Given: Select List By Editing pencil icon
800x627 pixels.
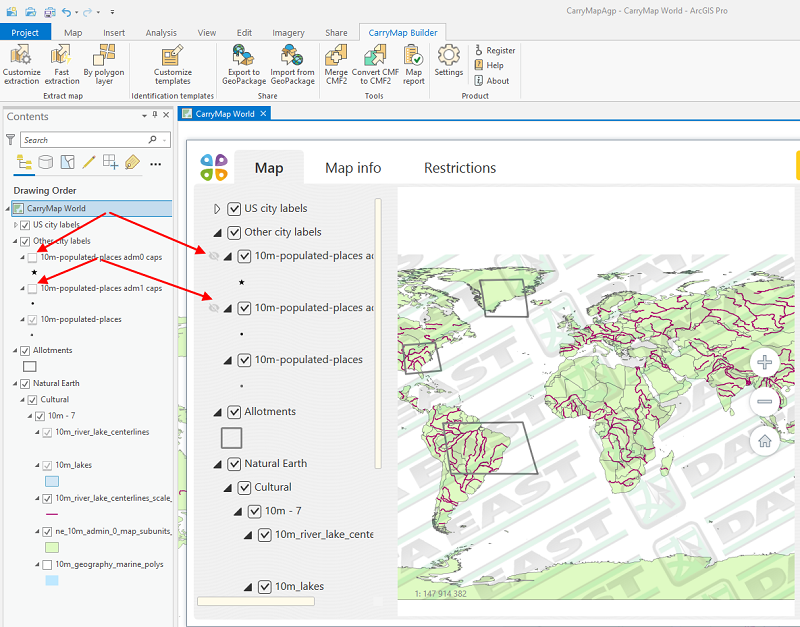Looking at the screenshot, I should tap(89, 163).
